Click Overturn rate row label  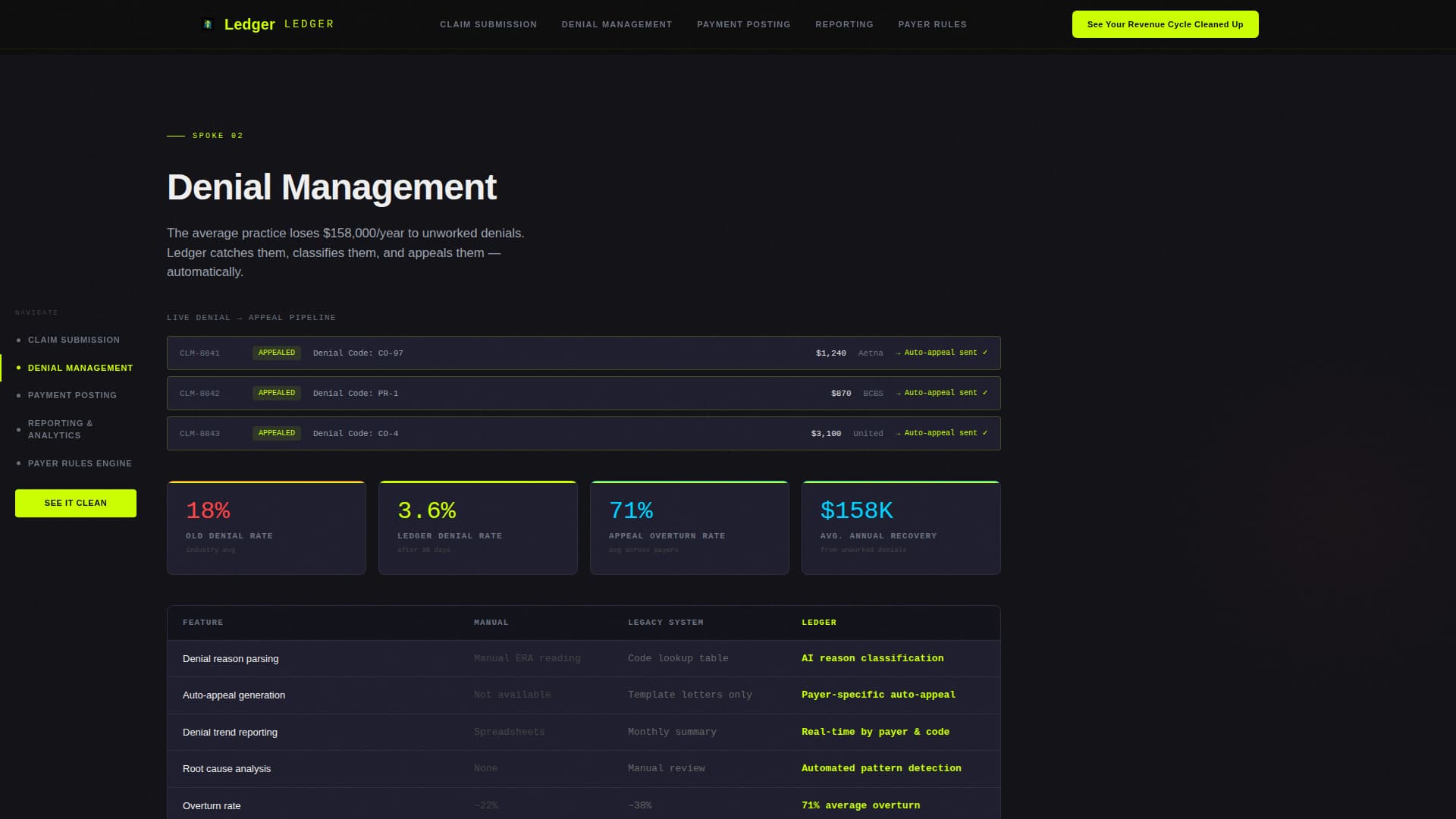click(212, 806)
